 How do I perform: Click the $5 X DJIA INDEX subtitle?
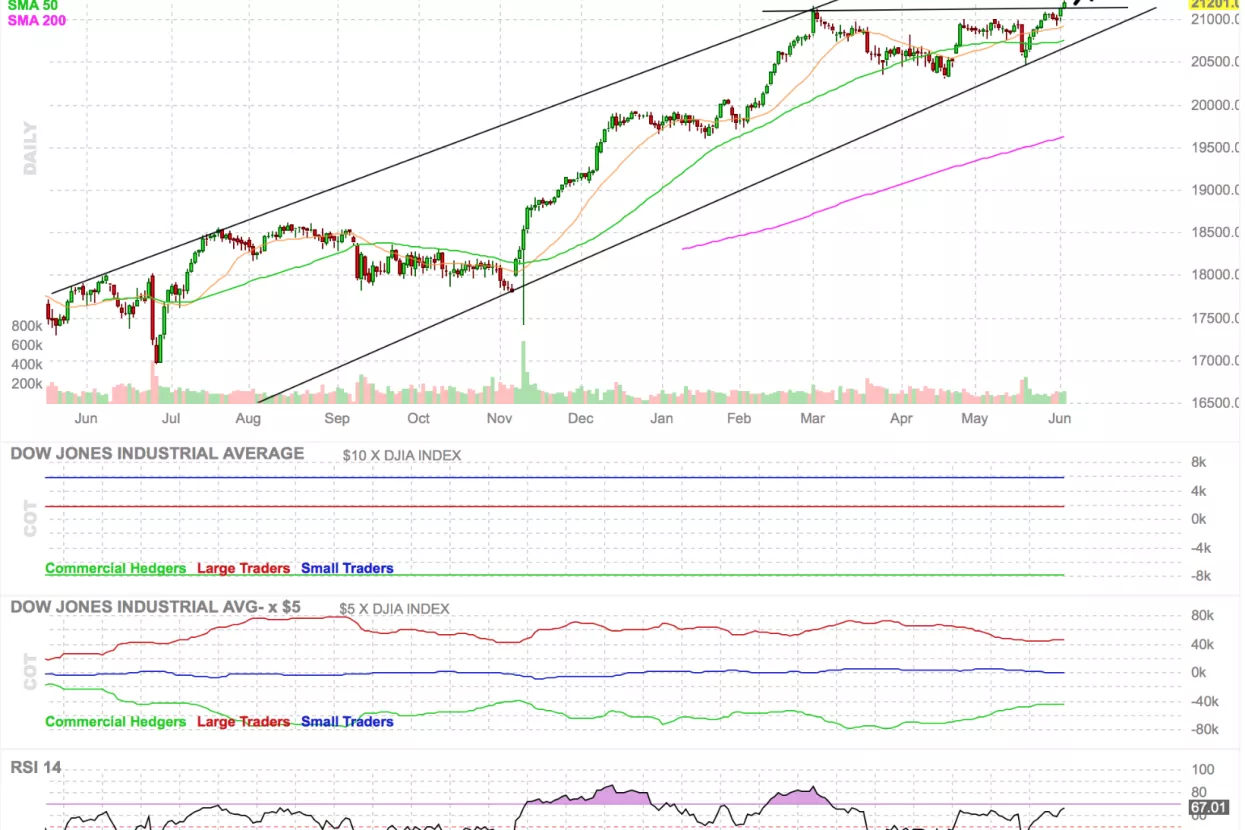point(394,608)
